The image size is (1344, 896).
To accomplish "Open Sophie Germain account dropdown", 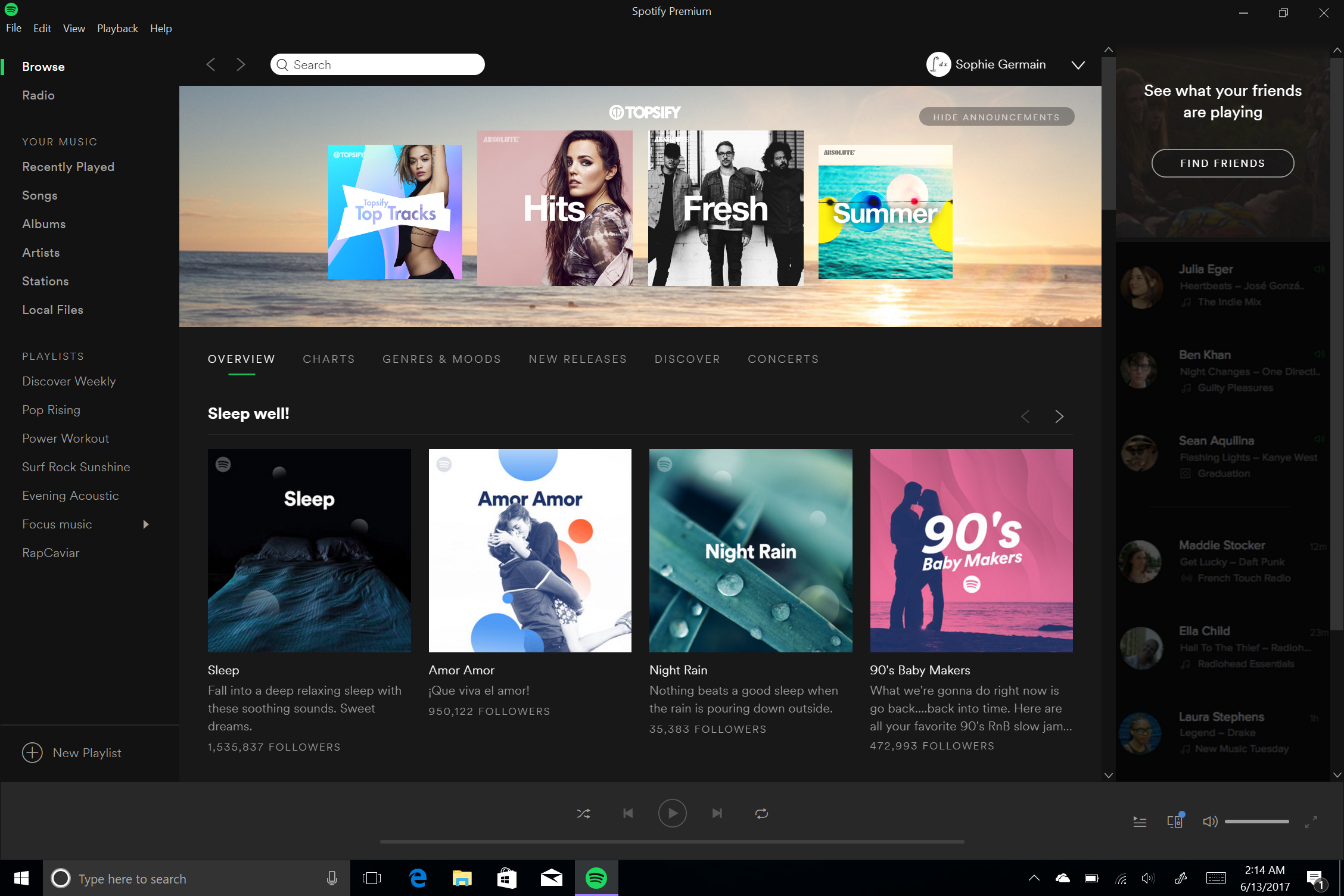I will point(1078,63).
